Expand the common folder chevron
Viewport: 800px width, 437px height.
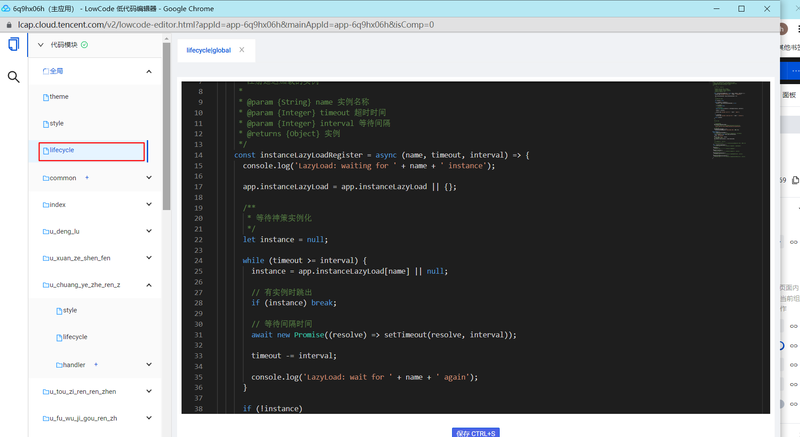[149, 178]
